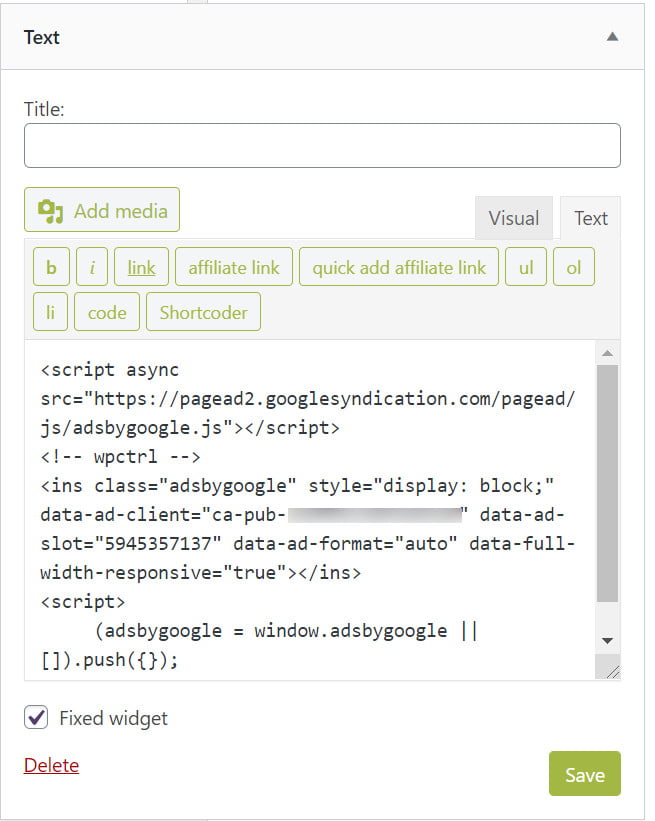Apply italic with the i button
The image size is (655, 821).
pyautogui.click(x=92, y=267)
